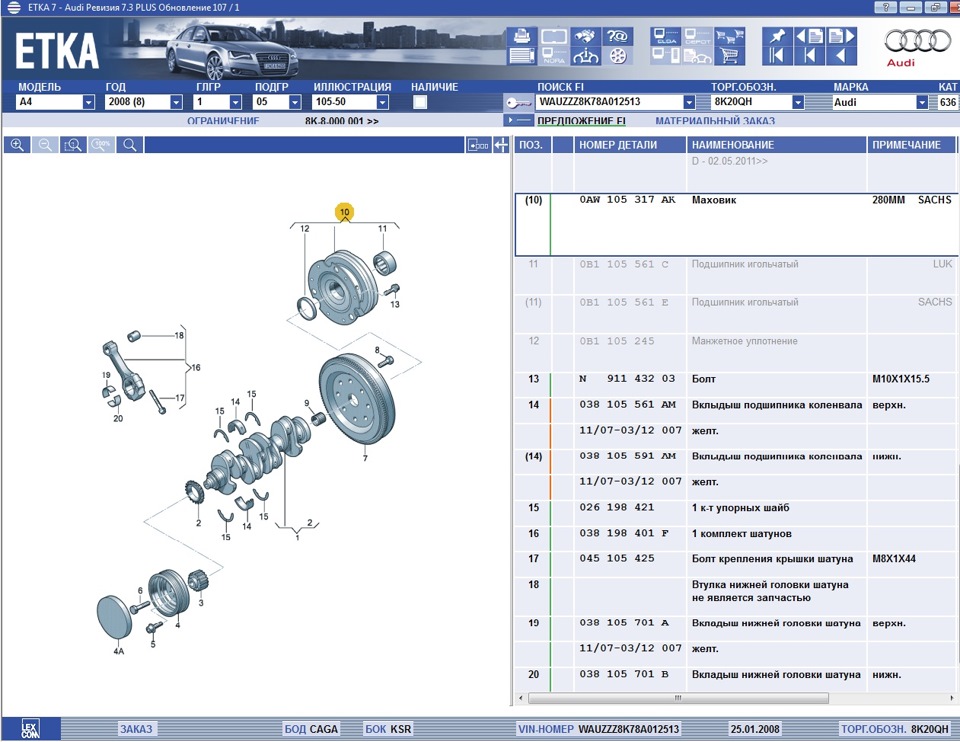Tick the НАЛИЧИЕ checkbox
This screenshot has height=742, width=960.
pyautogui.click(x=420, y=102)
